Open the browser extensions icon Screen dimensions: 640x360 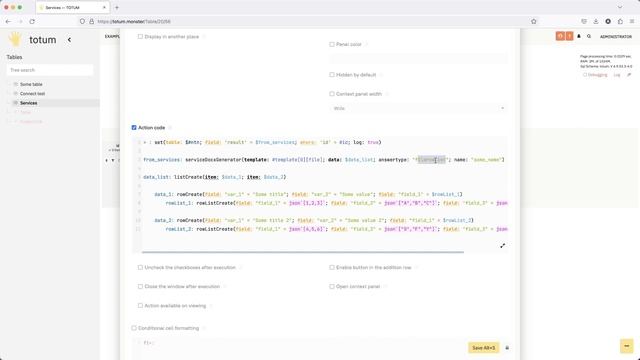coord(620,21)
